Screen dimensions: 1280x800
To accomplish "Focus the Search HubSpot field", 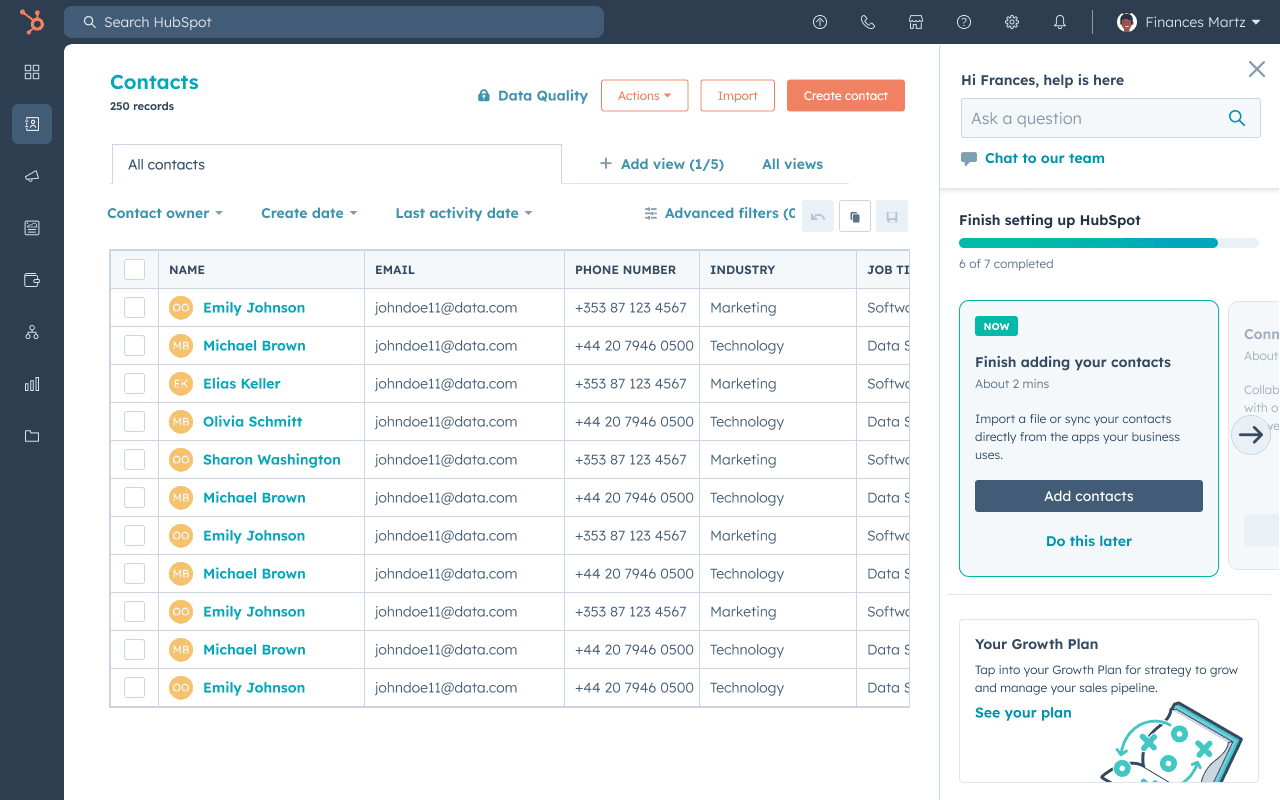I will [x=334, y=22].
